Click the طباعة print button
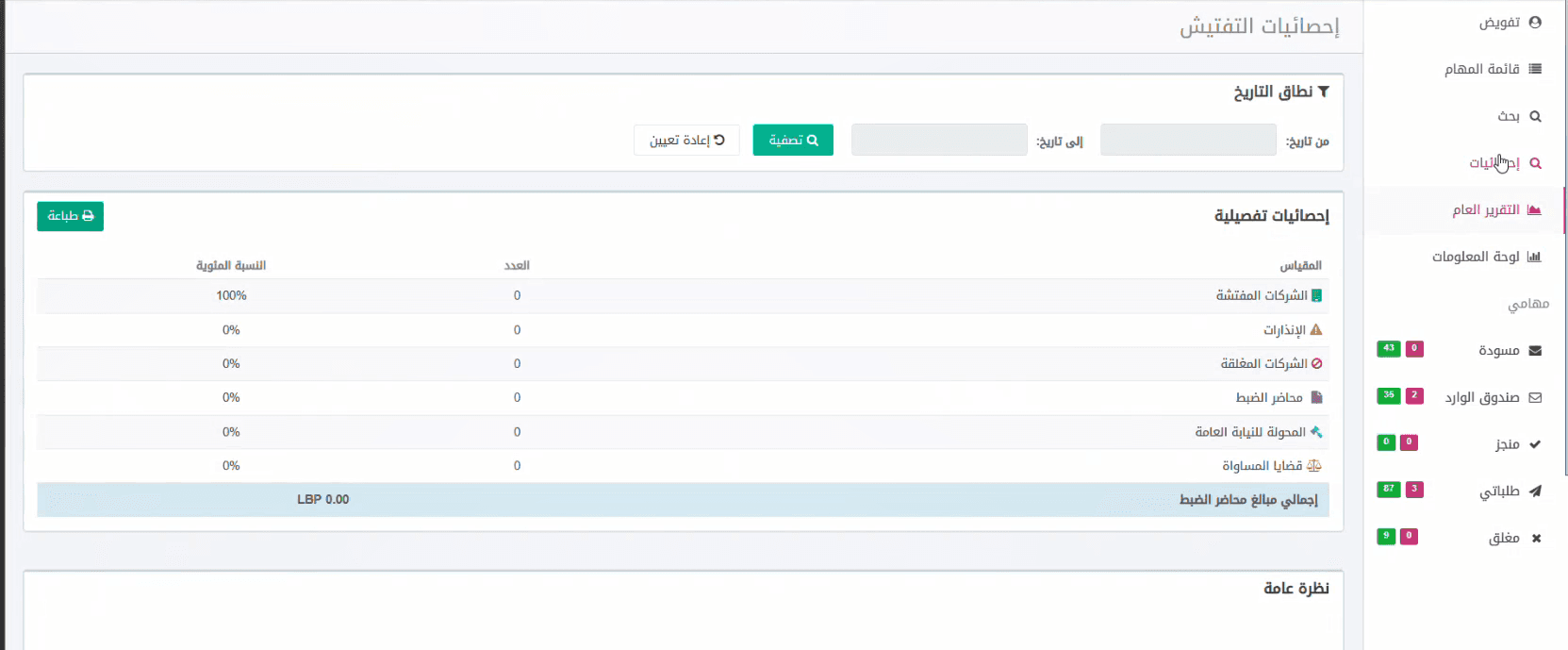Image resolution: width=1568 pixels, height=650 pixels. point(70,216)
